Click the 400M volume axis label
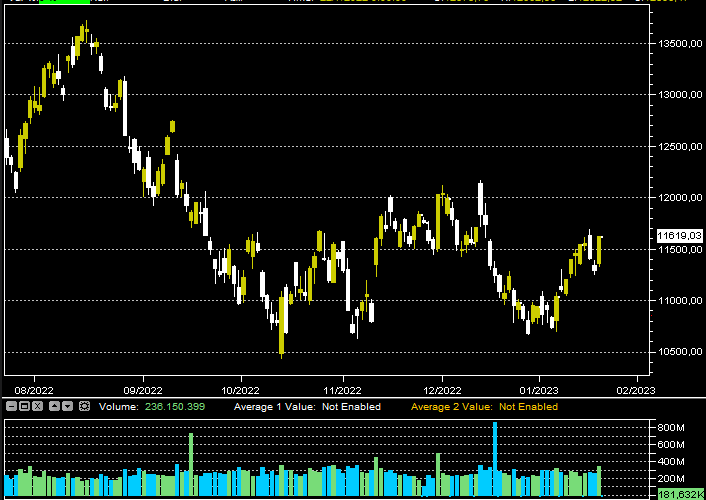The height and width of the screenshot is (500, 706). point(671,462)
